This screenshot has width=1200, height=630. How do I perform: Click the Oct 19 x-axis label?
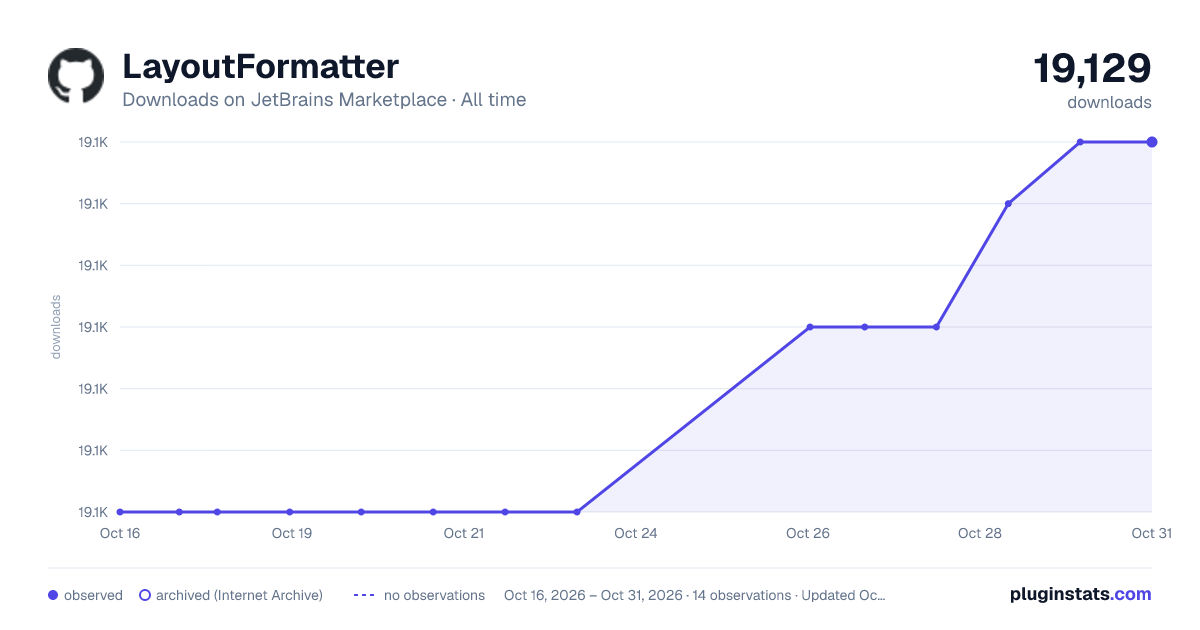coord(292,533)
